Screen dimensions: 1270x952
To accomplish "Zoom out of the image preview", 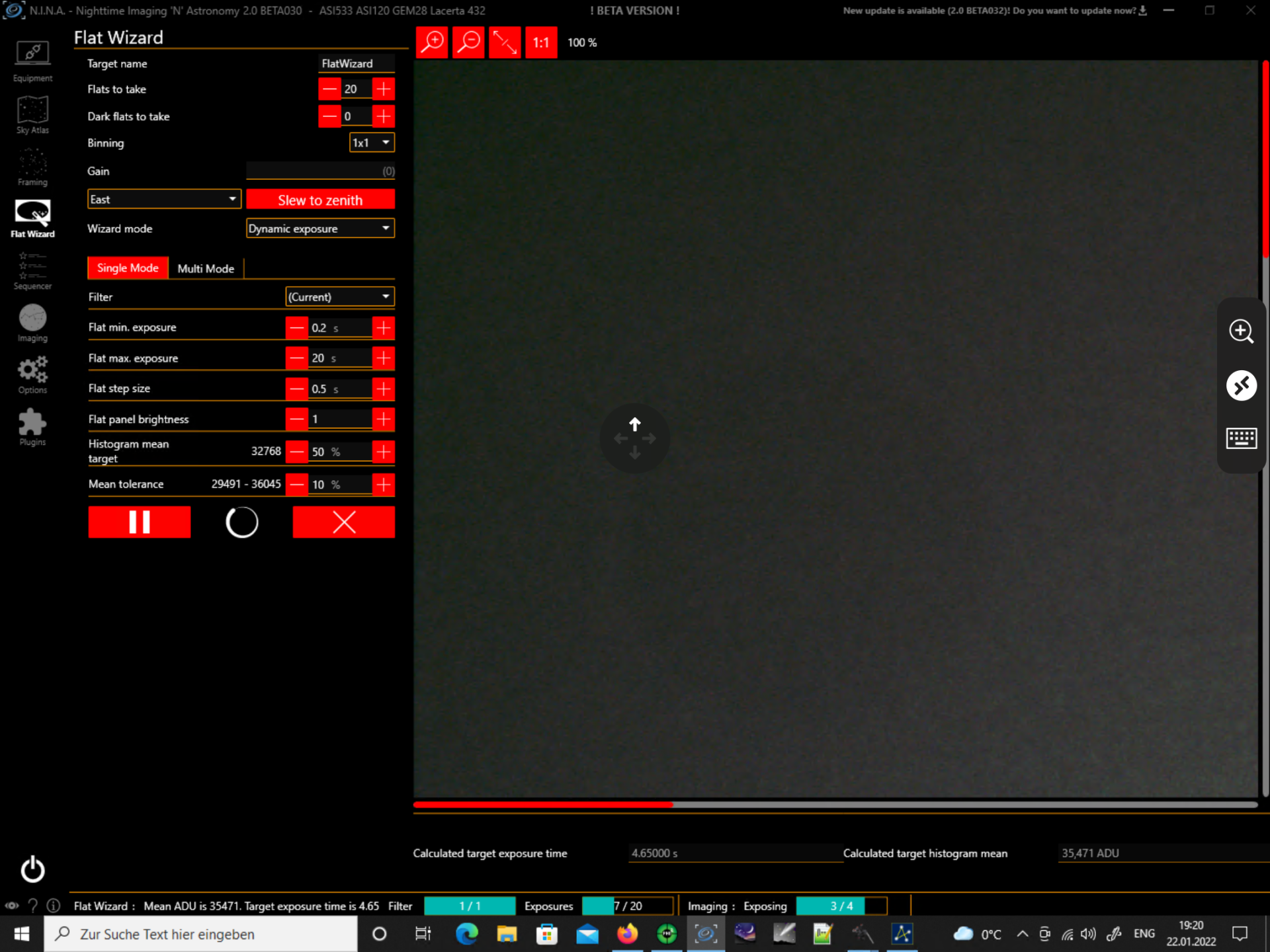I will click(x=468, y=42).
